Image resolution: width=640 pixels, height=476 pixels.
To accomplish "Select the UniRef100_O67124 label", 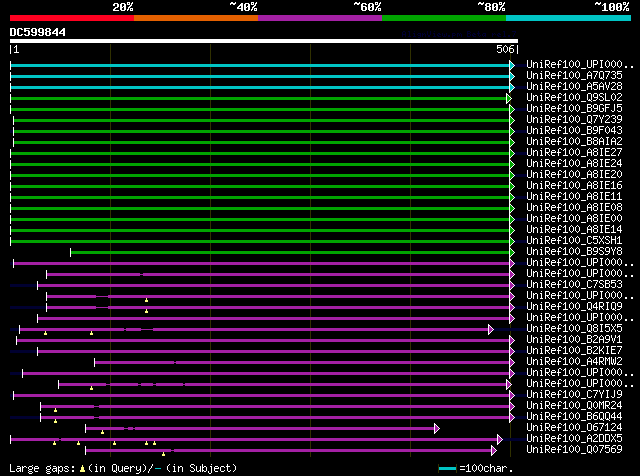I will tap(574, 427).
